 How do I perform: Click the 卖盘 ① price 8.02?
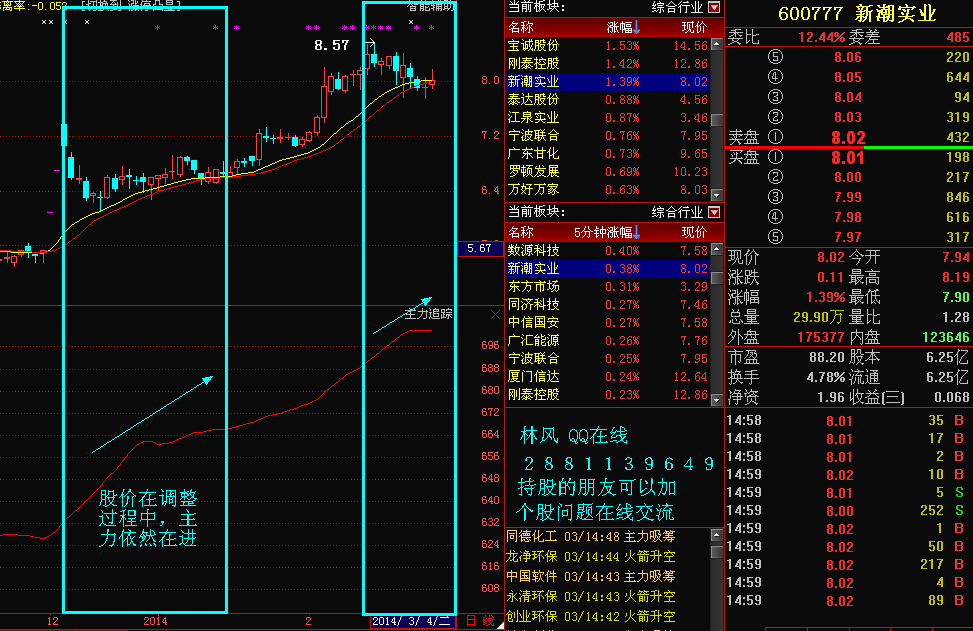coord(847,138)
